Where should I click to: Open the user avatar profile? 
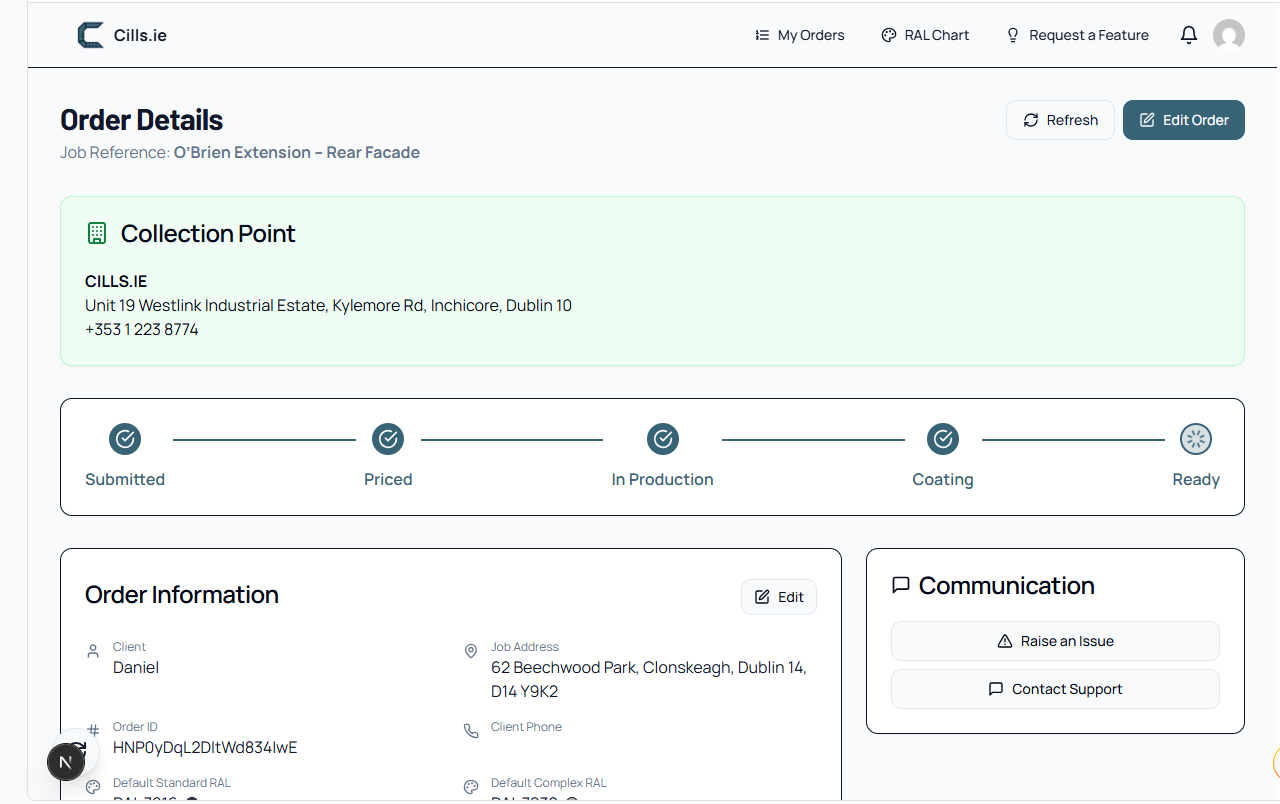1229,35
